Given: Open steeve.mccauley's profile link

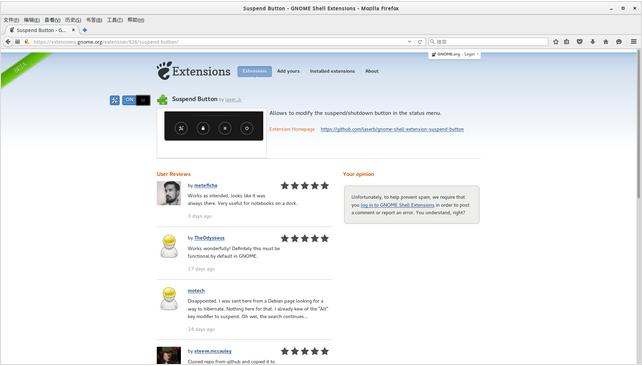Looking at the screenshot, I should [213, 351].
